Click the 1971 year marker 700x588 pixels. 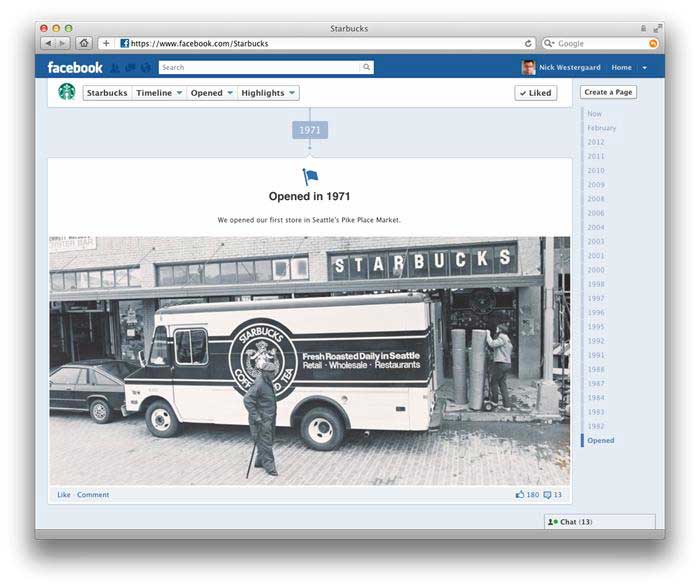point(310,130)
